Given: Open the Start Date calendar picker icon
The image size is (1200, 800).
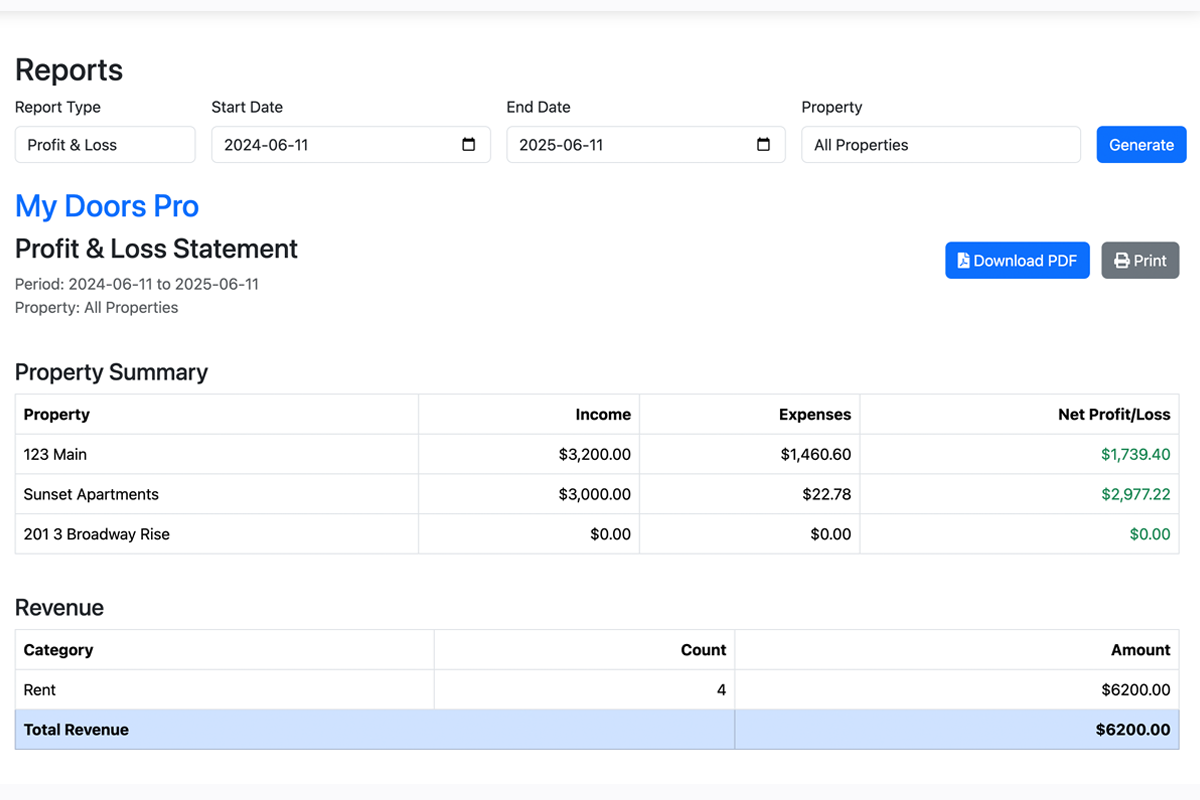Looking at the screenshot, I should (468, 144).
